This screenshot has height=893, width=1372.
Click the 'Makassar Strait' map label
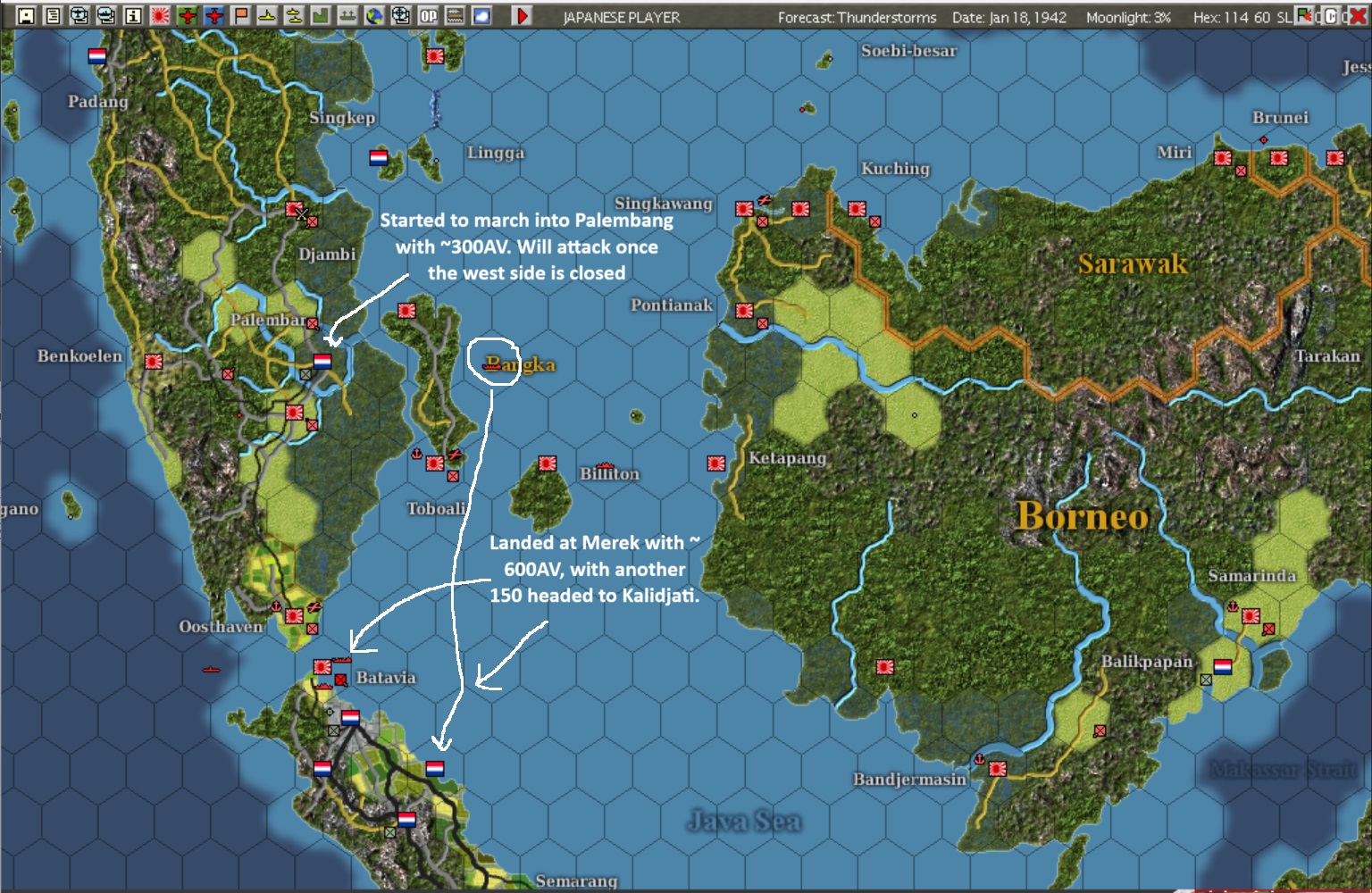pyautogui.click(x=1284, y=769)
